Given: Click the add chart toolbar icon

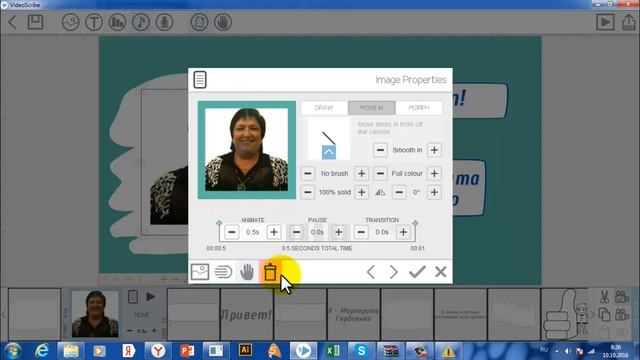Looking at the screenshot, I should (117, 22).
